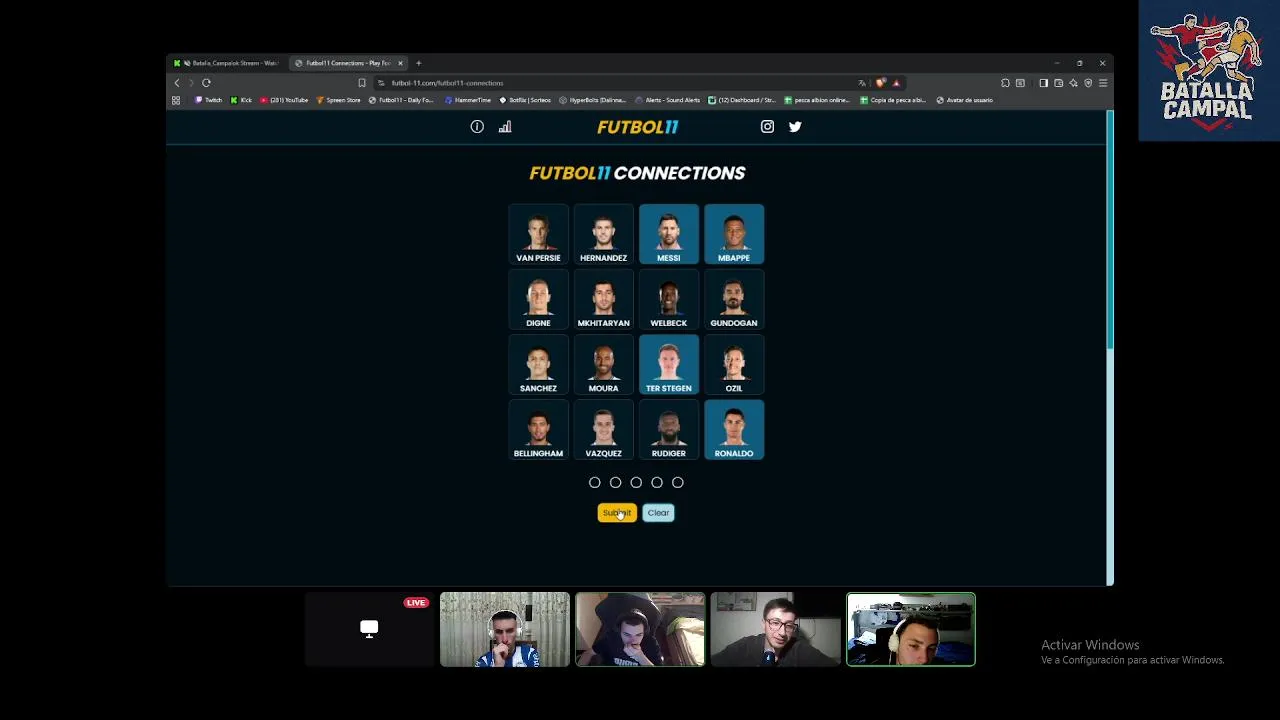Image resolution: width=1280 pixels, height=720 pixels.
Task: Select the Van Persie player card
Action: [538, 234]
